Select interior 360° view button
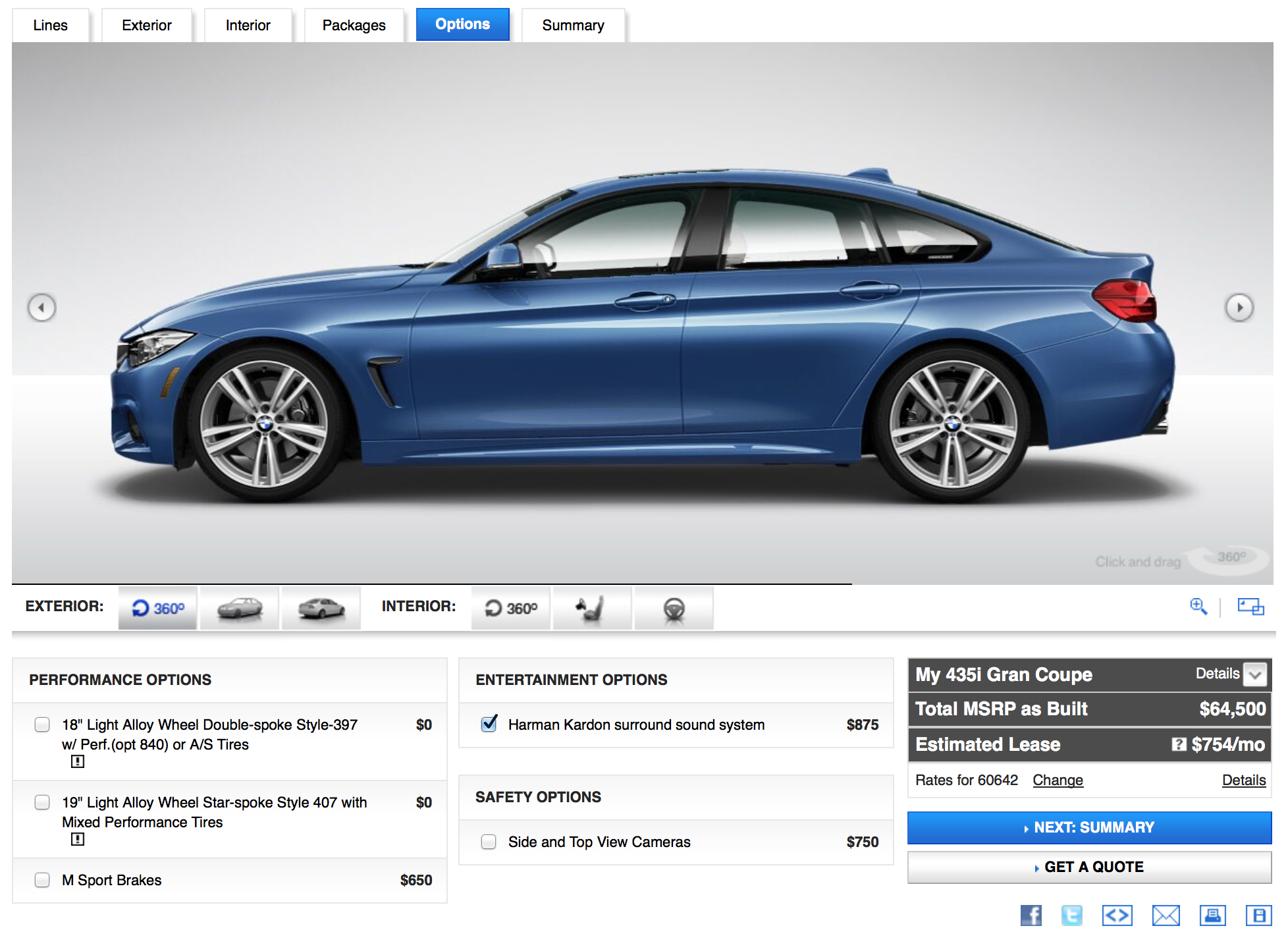 pos(511,608)
